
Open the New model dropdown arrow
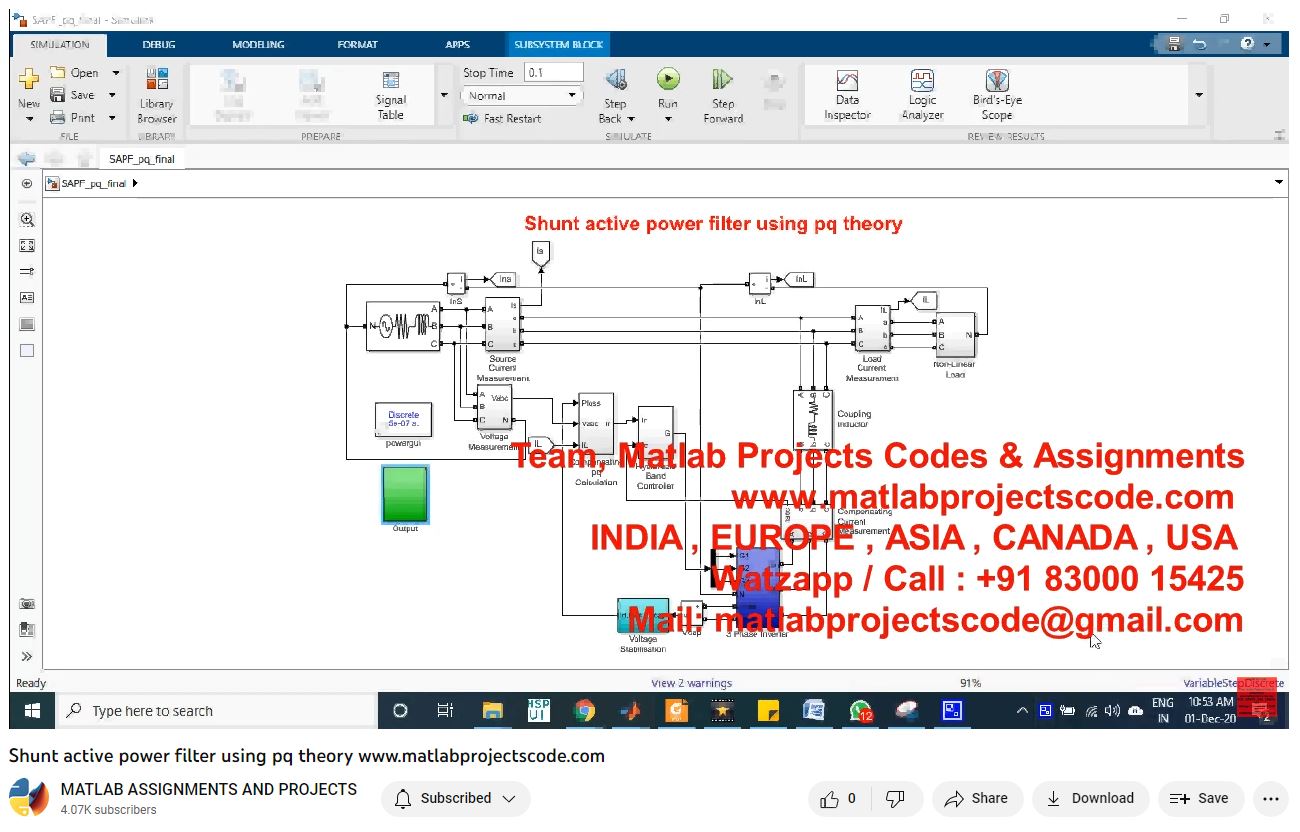pyautogui.click(x=29, y=118)
